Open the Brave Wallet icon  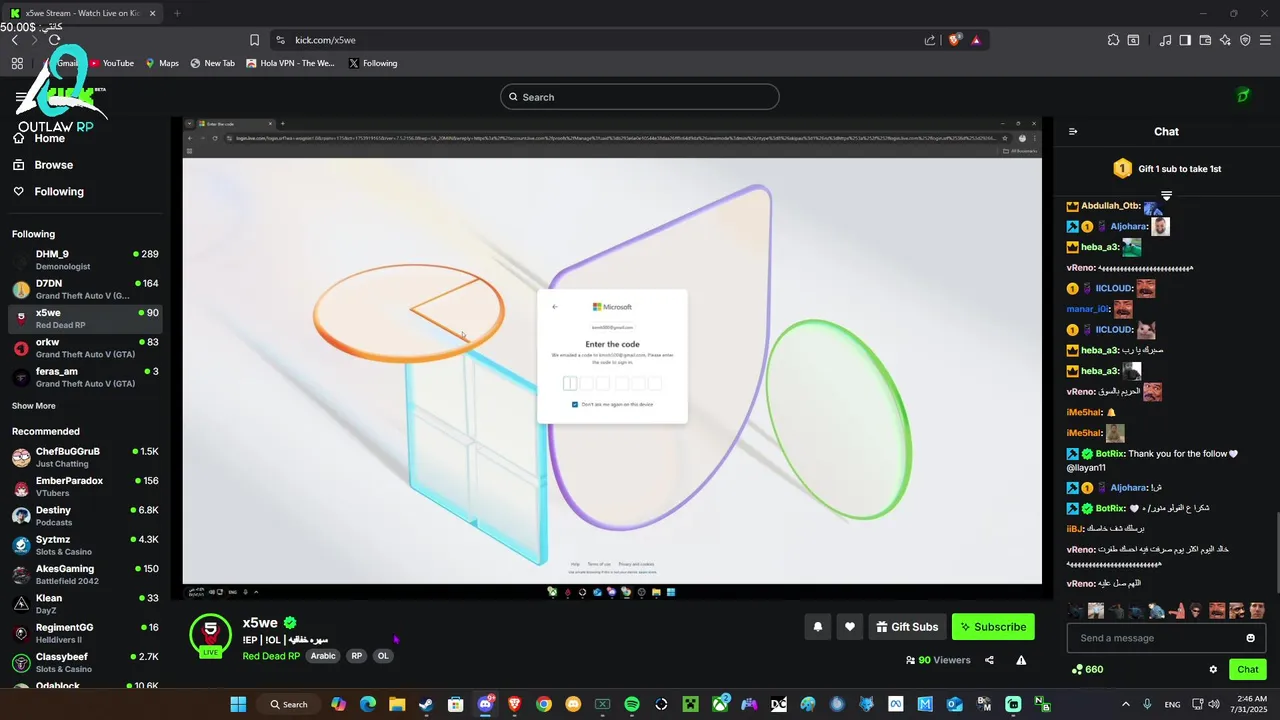pos(1205,40)
